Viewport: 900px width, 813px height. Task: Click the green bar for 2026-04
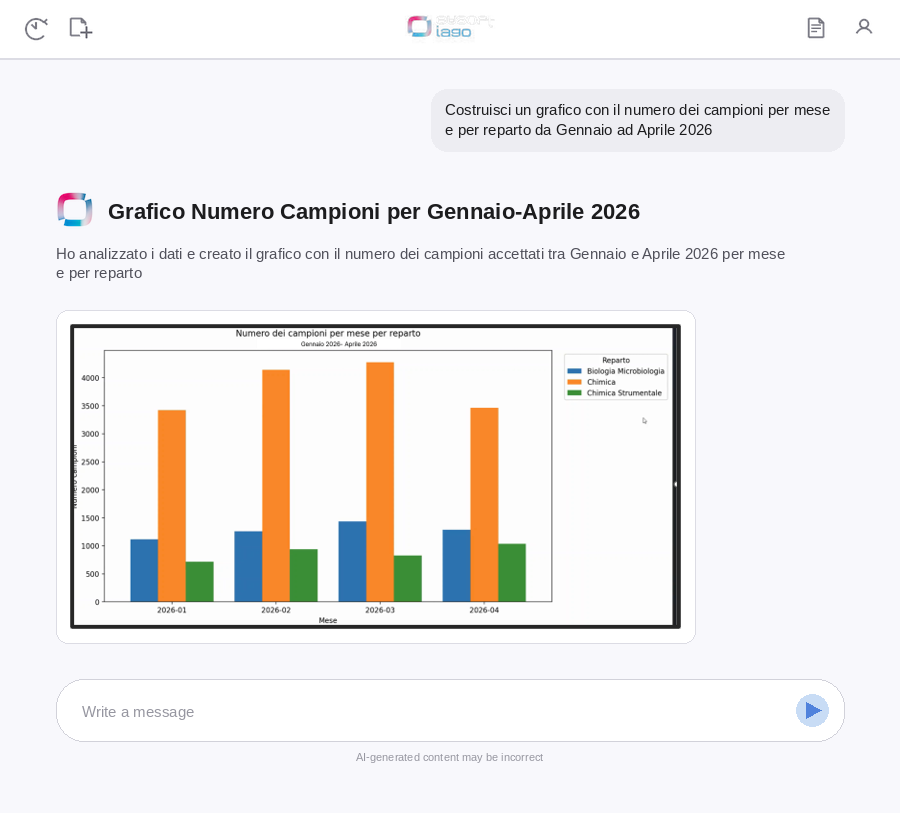(x=512, y=572)
